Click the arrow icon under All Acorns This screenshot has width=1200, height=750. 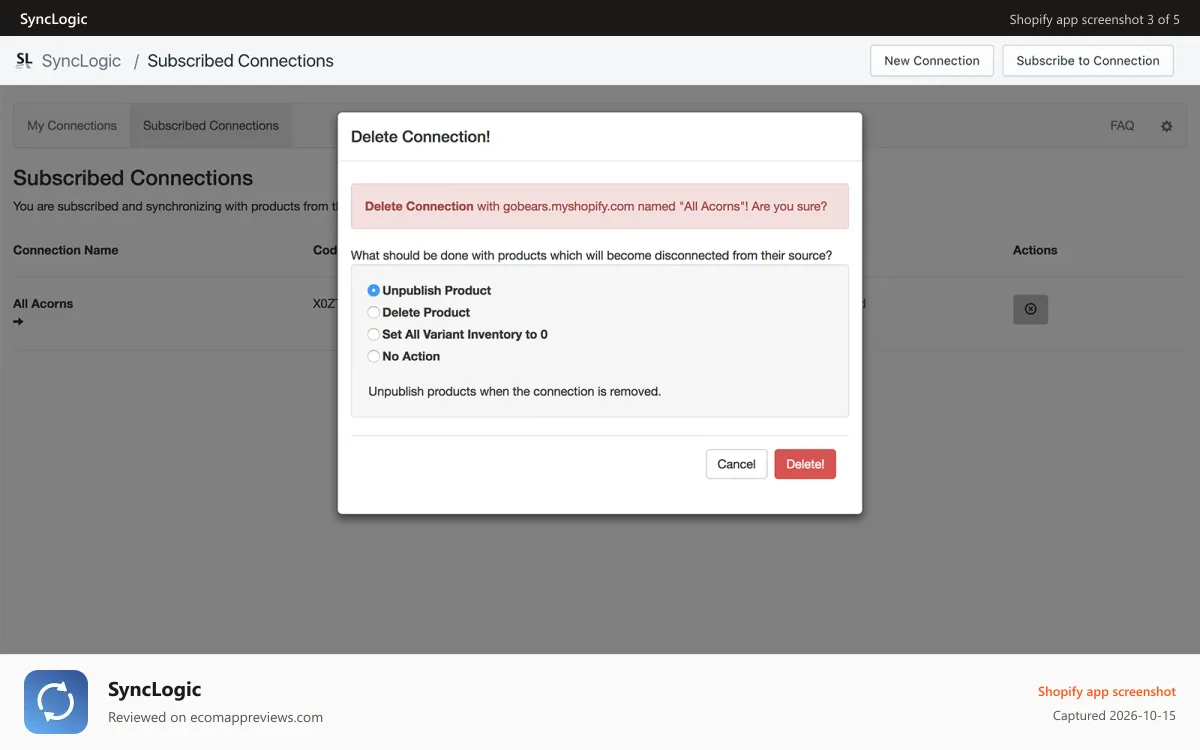click(18, 322)
